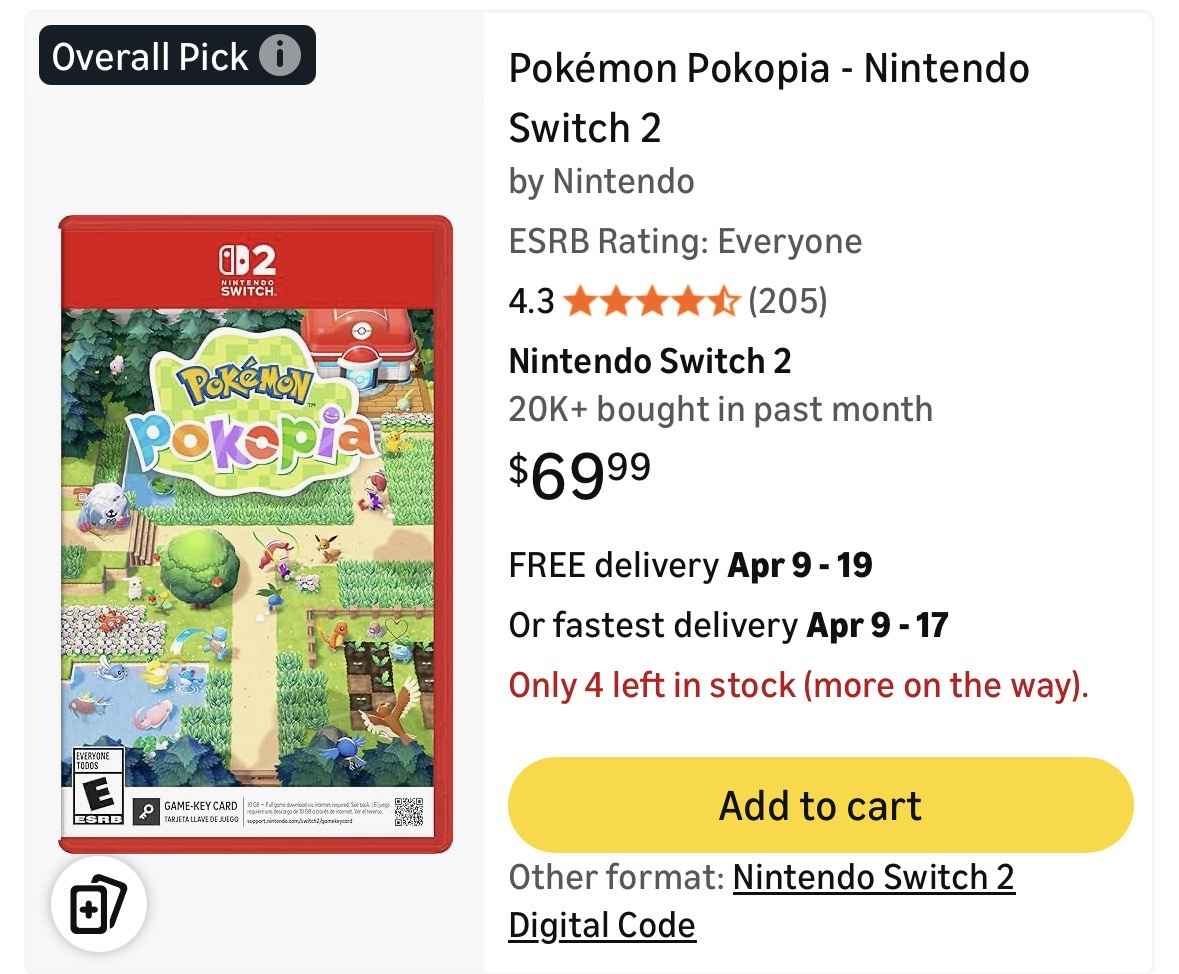Image resolution: width=1179 pixels, height=974 pixels.
Task: Click the Only 4 left in stock notice
Action: click(798, 685)
